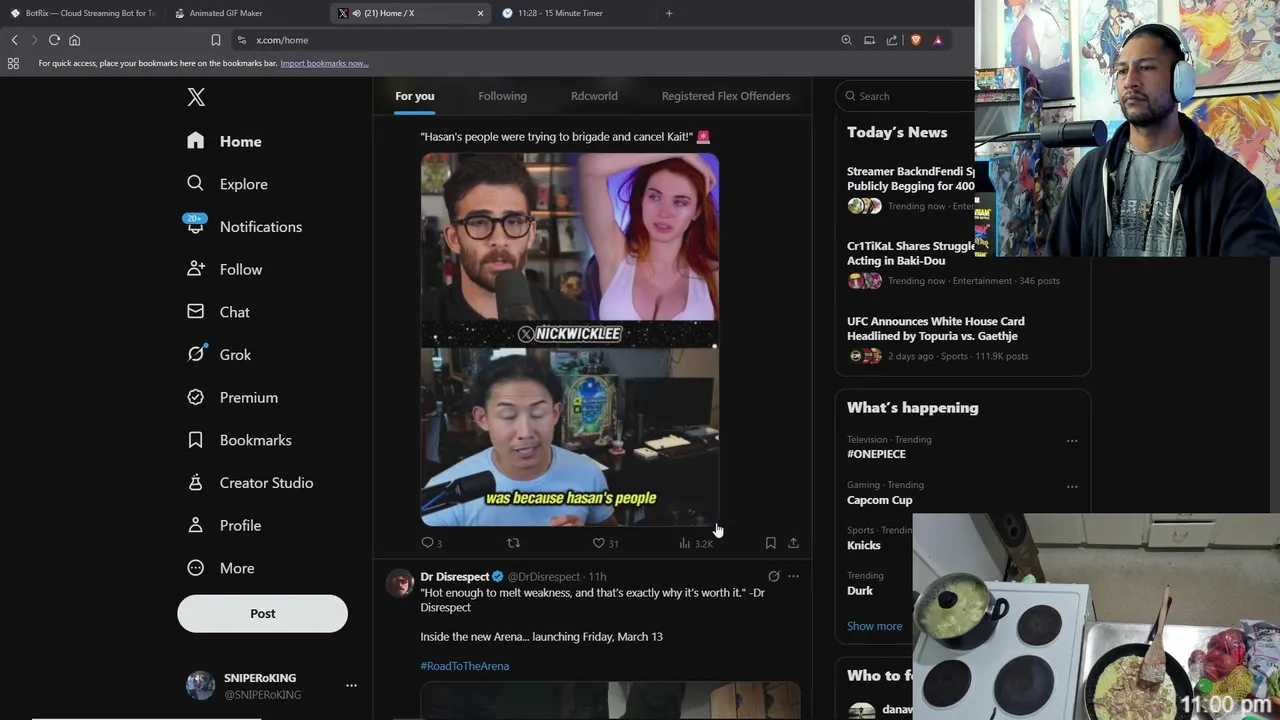The height and width of the screenshot is (720, 1280).
Task: Switch to the For you tab
Action: point(414,96)
